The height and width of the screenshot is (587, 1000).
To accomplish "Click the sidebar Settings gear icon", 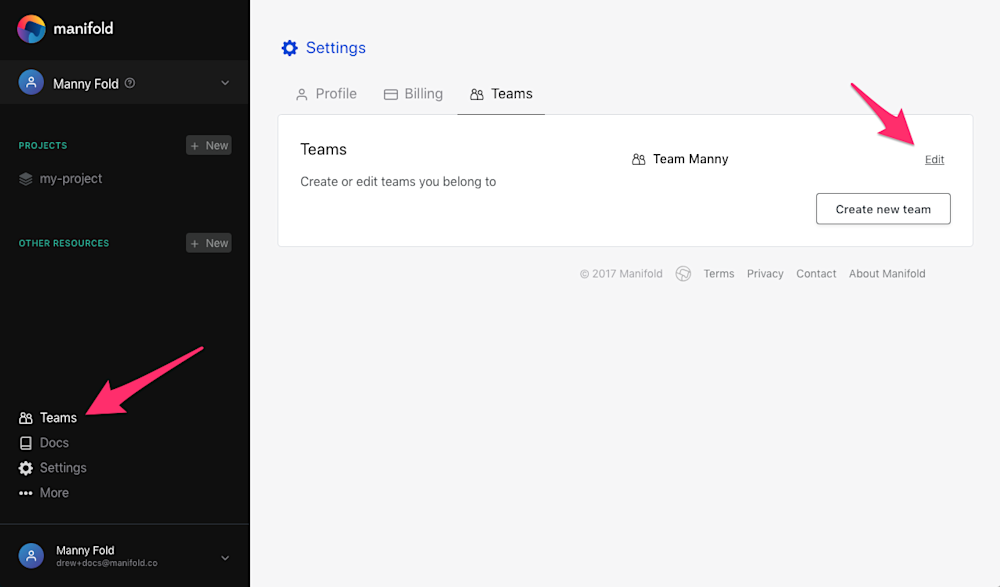I will (x=26, y=468).
